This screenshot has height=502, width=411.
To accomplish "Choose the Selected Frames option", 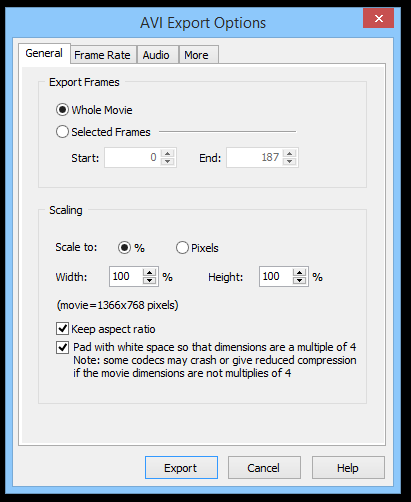I will (x=62, y=132).
